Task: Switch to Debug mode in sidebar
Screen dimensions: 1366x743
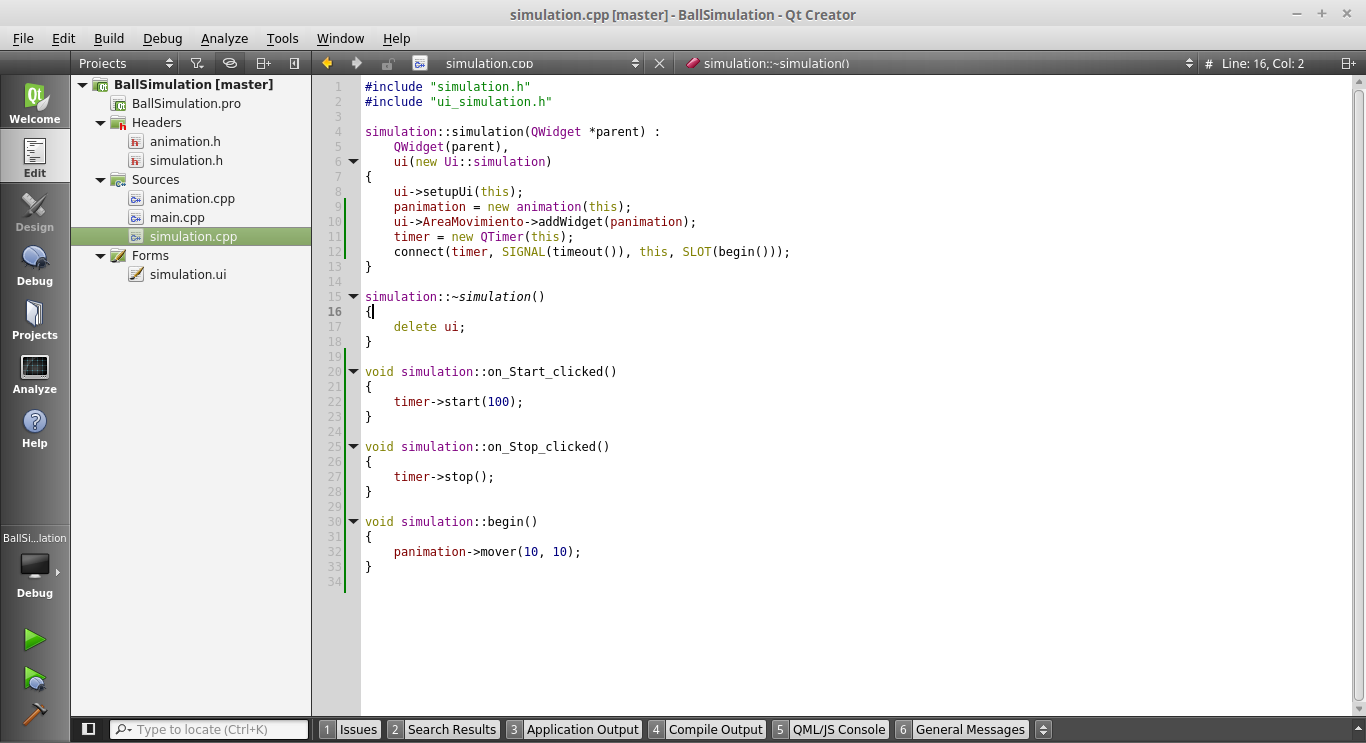Action: [x=35, y=265]
